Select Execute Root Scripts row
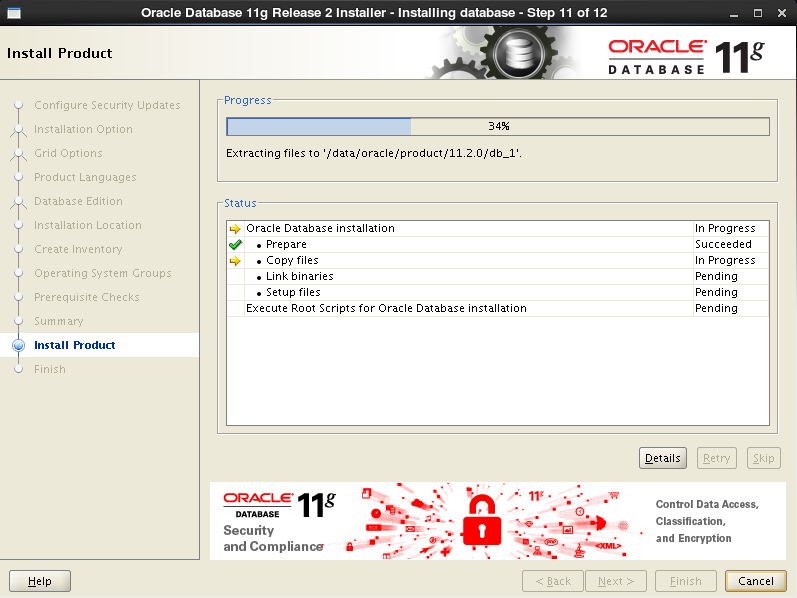797x598 pixels. coord(498,309)
